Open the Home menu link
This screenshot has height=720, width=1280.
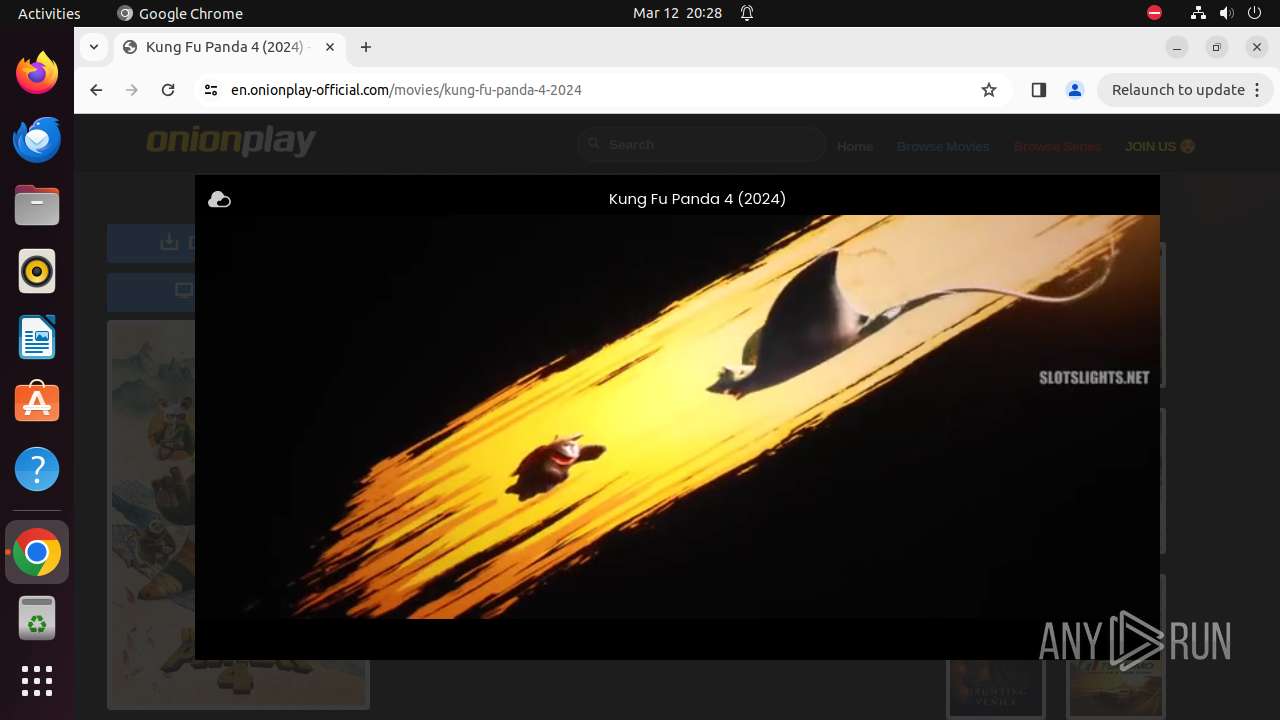[x=855, y=146]
